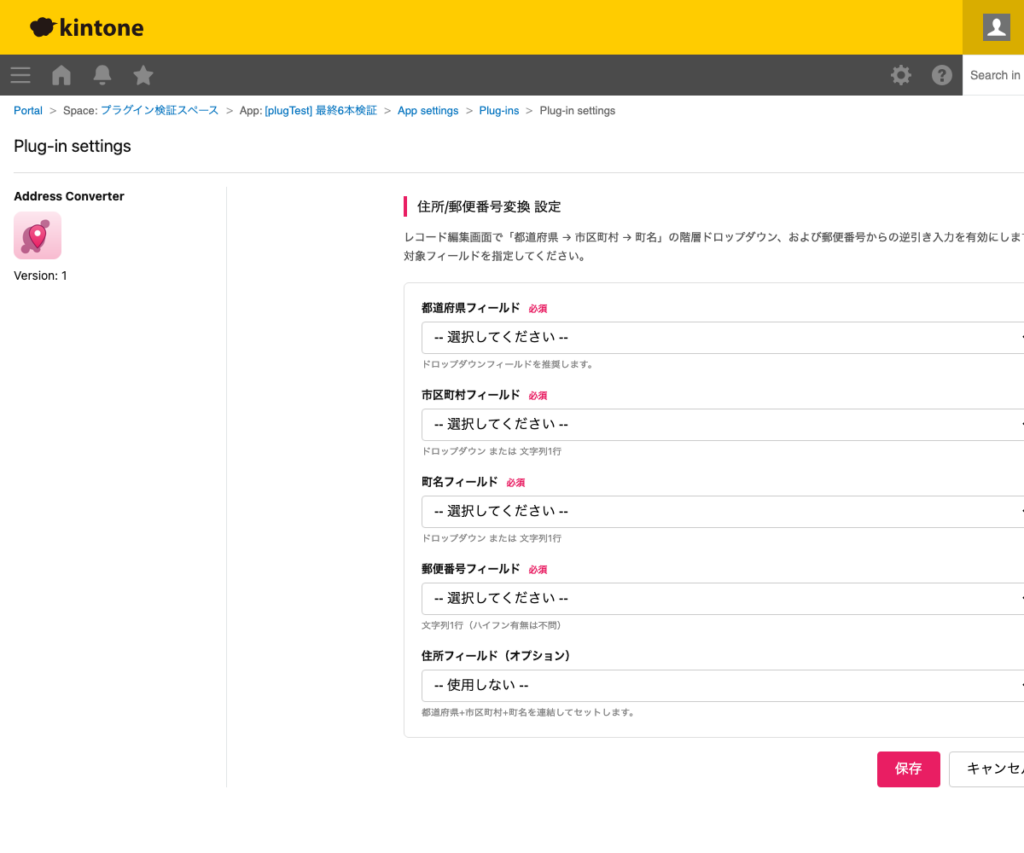The width and height of the screenshot is (1024, 853).
Task: Save settings with the 保存 button
Action: [908, 769]
